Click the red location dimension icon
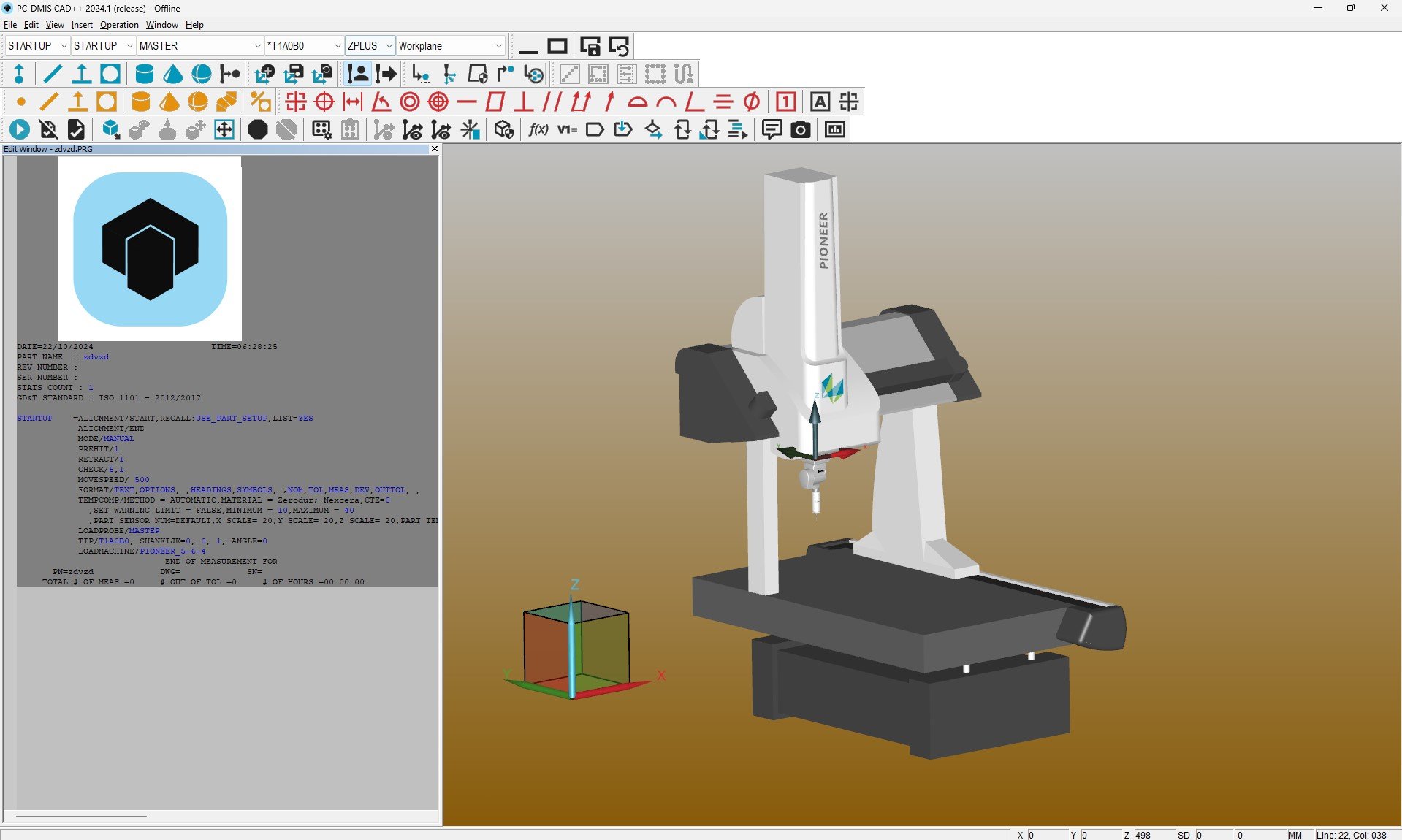The width and height of the screenshot is (1402, 840). pos(296,102)
